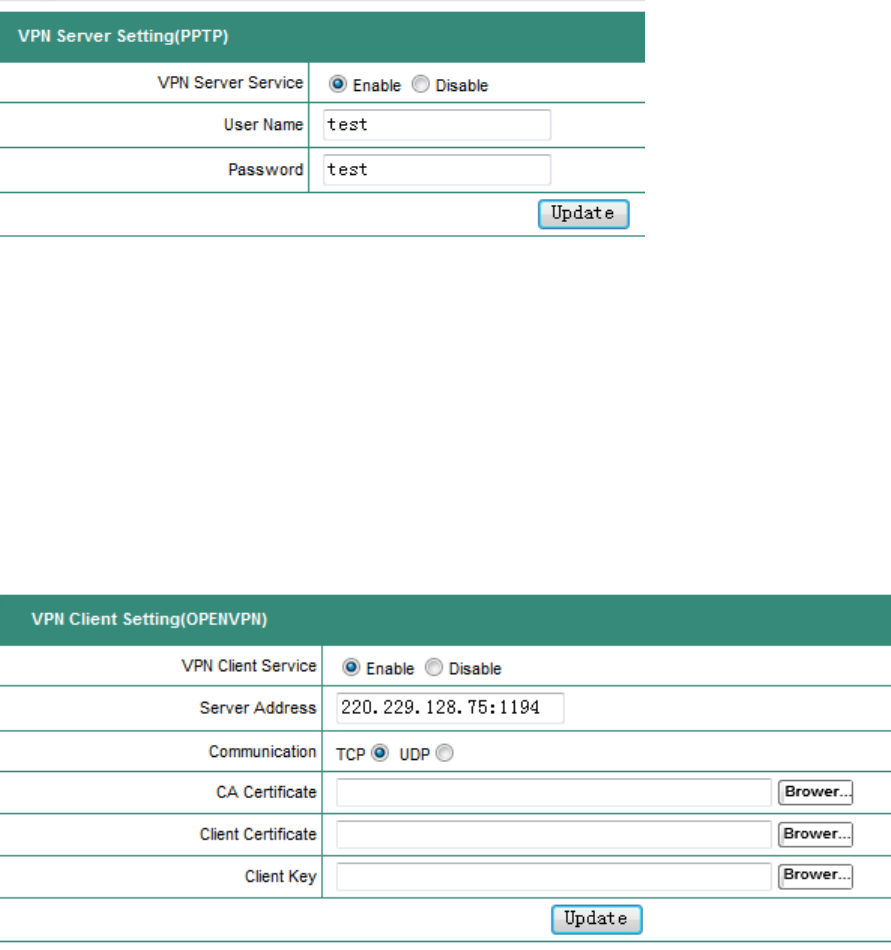The height and width of the screenshot is (950, 891).
Task: Click Update in PPTP server section
Action: click(583, 214)
